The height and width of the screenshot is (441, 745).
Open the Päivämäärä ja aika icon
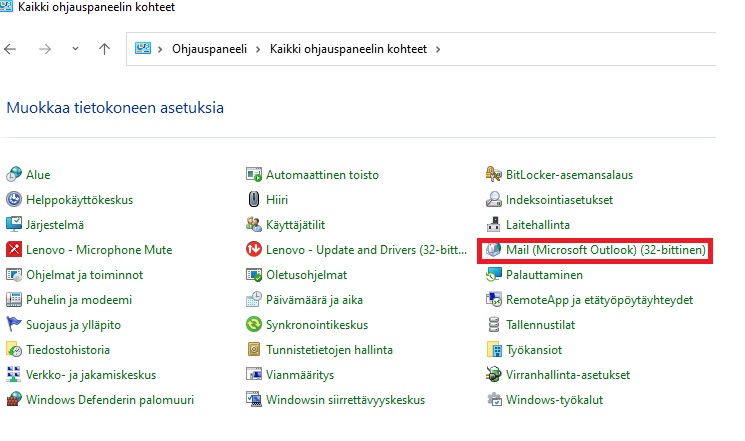click(254, 299)
